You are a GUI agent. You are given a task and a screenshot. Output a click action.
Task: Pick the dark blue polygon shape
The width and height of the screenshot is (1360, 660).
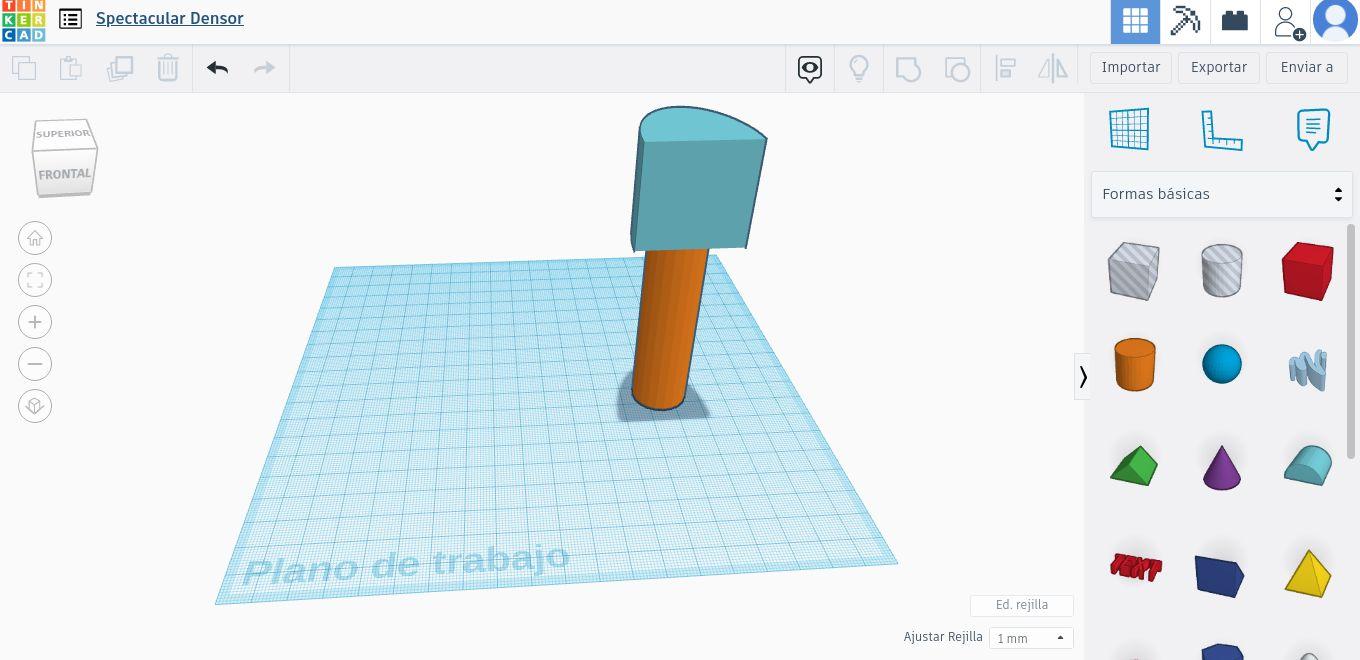click(1220, 575)
